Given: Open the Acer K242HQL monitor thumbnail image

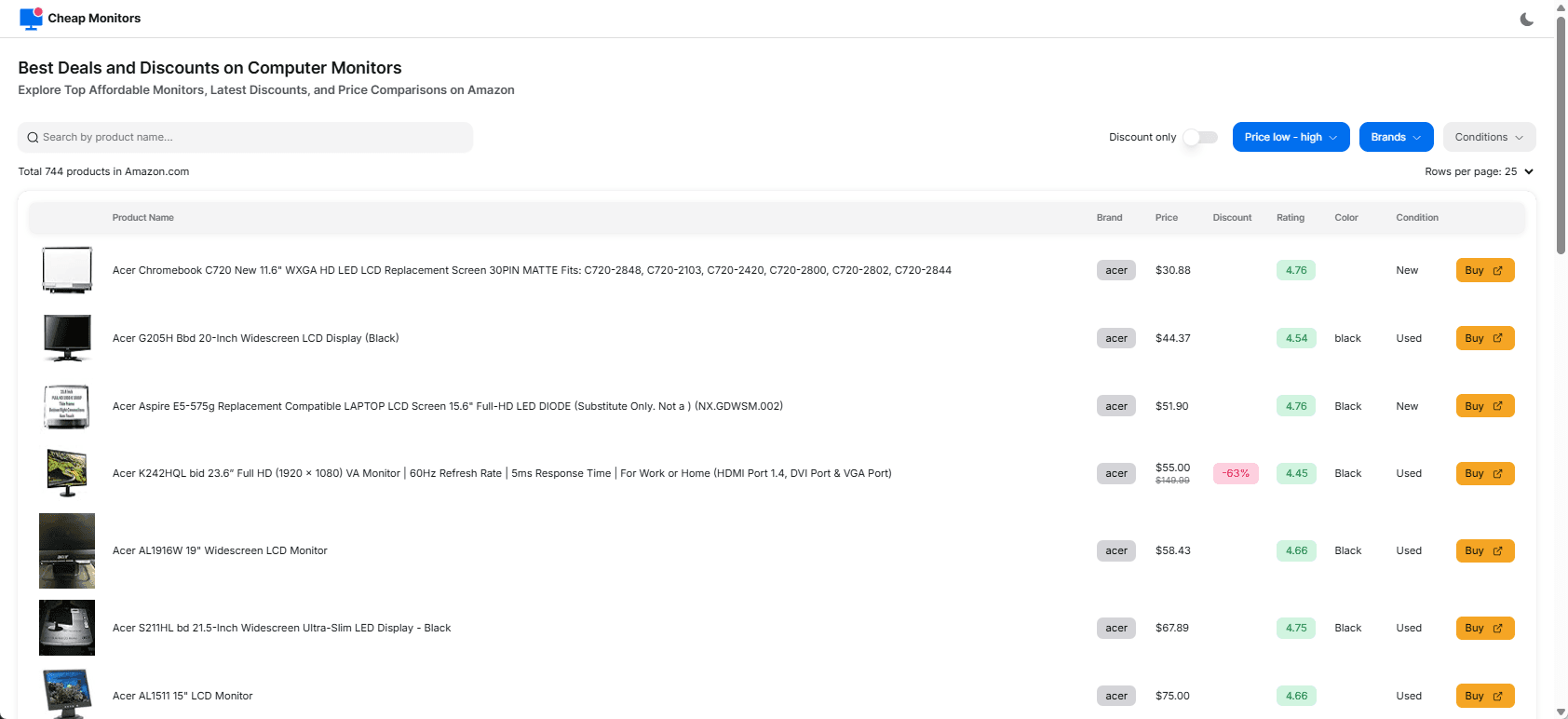Looking at the screenshot, I should 67,473.
